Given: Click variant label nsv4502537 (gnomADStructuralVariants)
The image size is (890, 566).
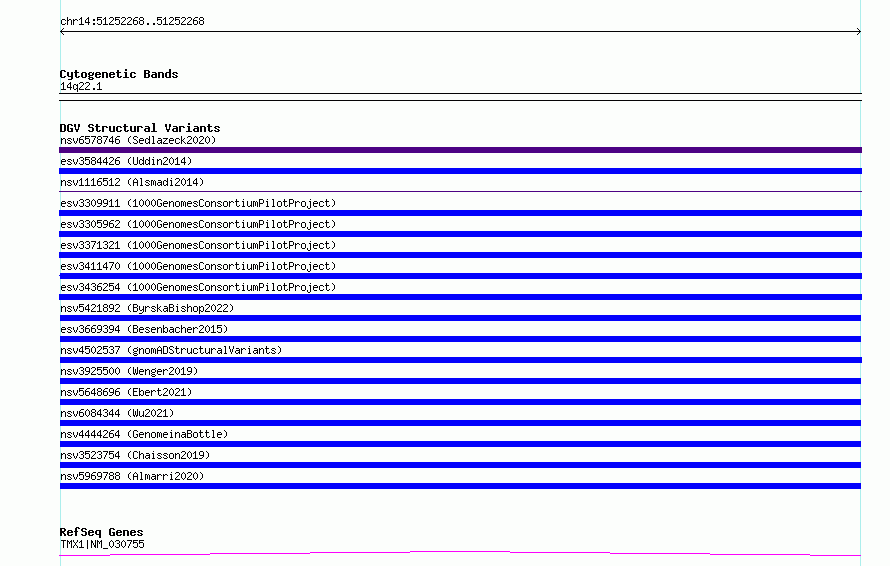Looking at the screenshot, I should pos(171,350).
